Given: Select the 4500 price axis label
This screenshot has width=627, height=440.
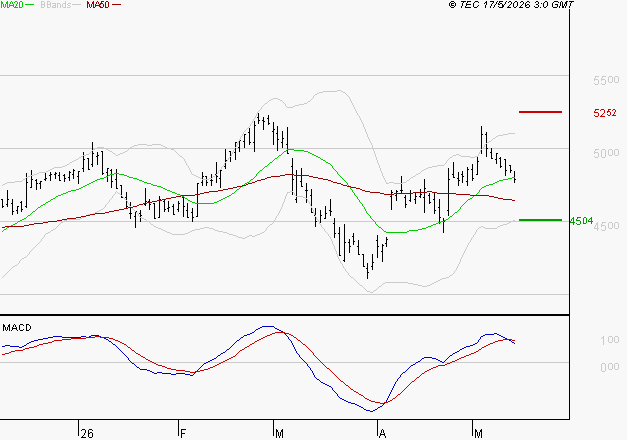Looking at the screenshot, I should click(x=606, y=226).
